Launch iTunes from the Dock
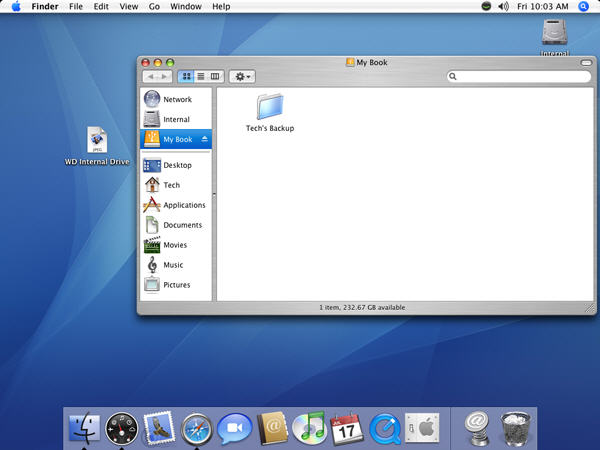The height and width of the screenshot is (450, 600). point(309,429)
